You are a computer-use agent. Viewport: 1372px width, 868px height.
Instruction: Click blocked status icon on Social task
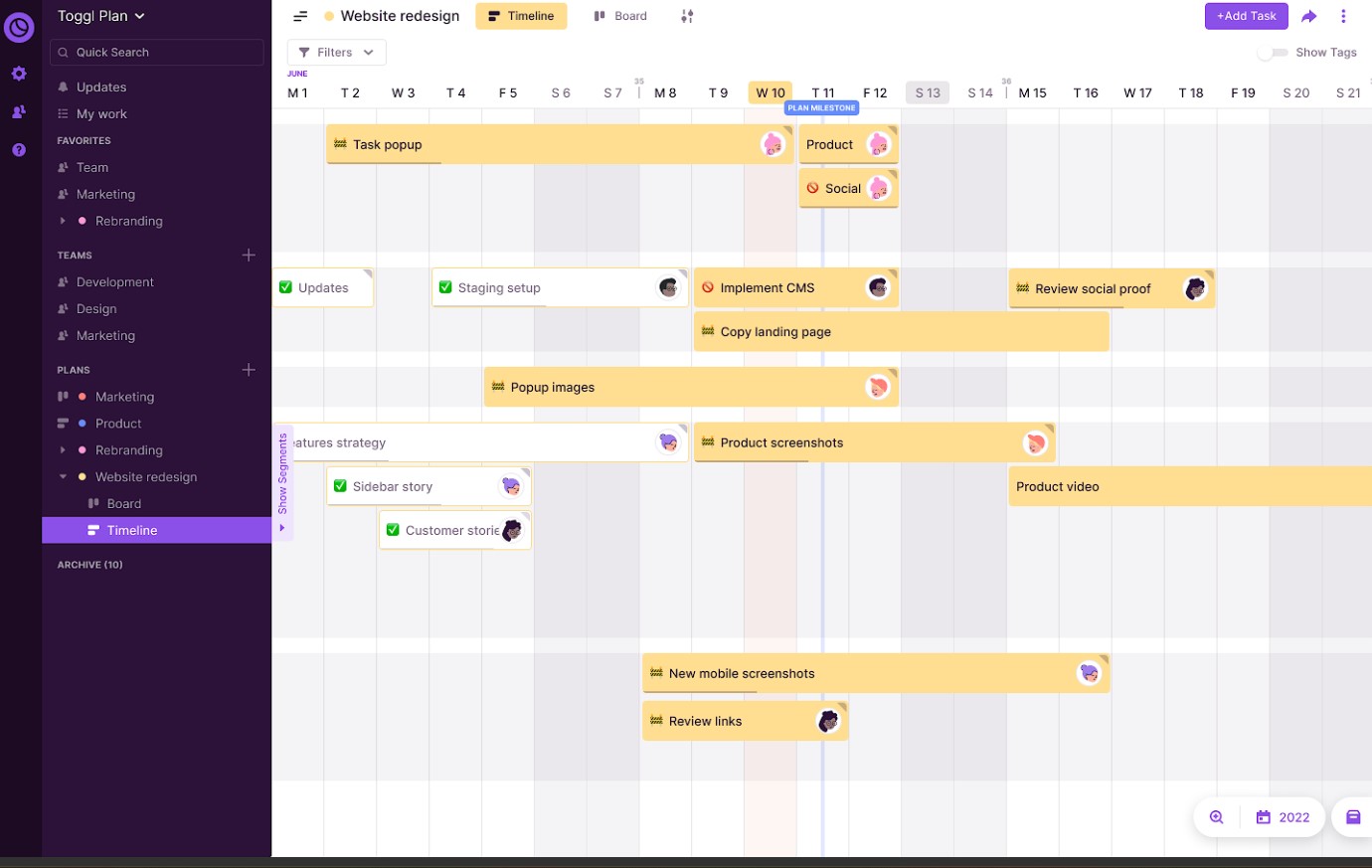[x=812, y=188]
